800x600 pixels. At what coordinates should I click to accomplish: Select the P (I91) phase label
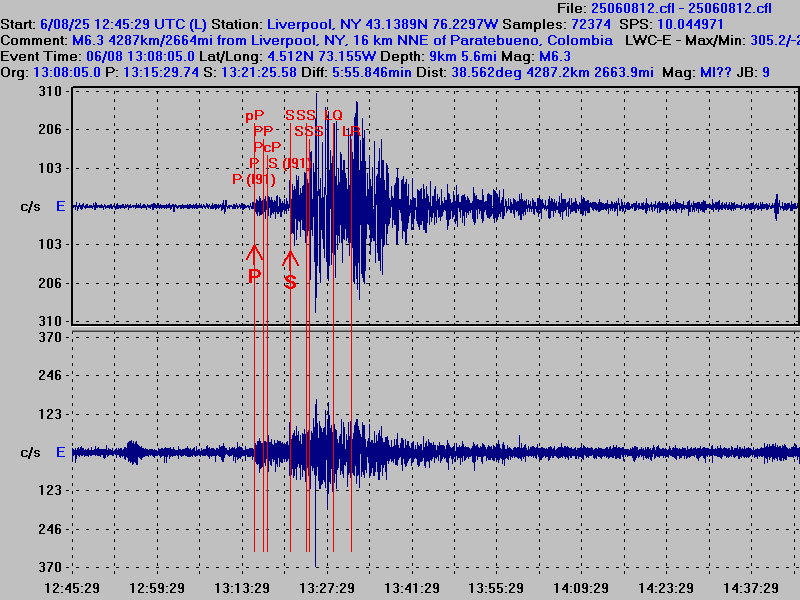coord(254,179)
